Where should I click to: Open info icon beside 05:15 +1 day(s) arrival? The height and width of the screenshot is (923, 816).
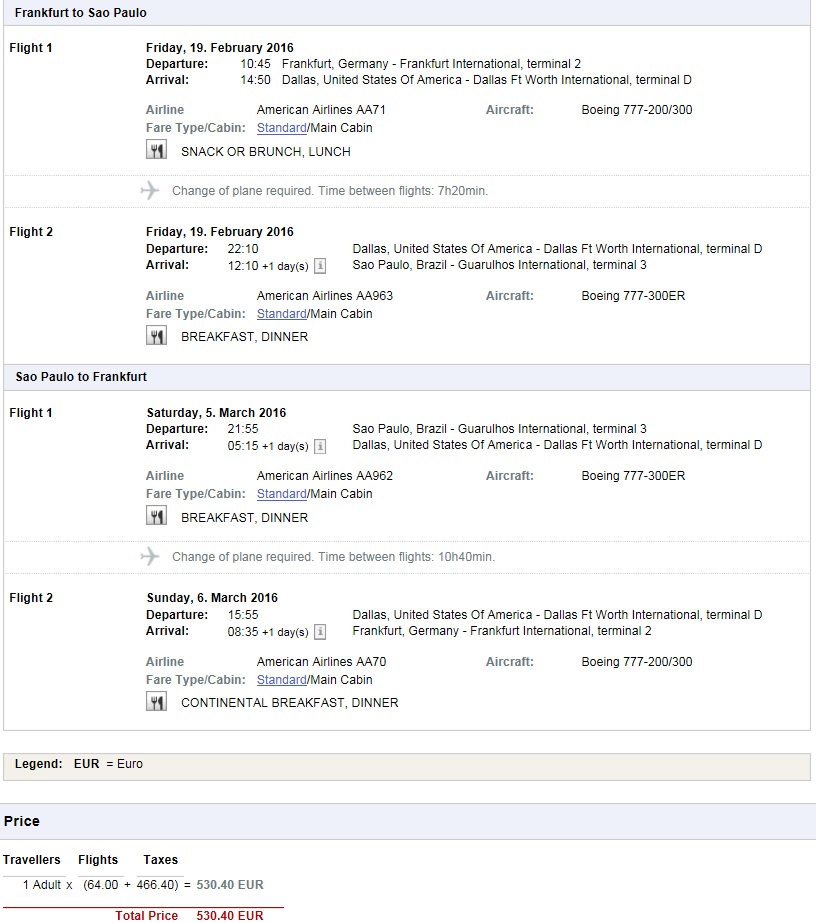[x=320, y=446]
